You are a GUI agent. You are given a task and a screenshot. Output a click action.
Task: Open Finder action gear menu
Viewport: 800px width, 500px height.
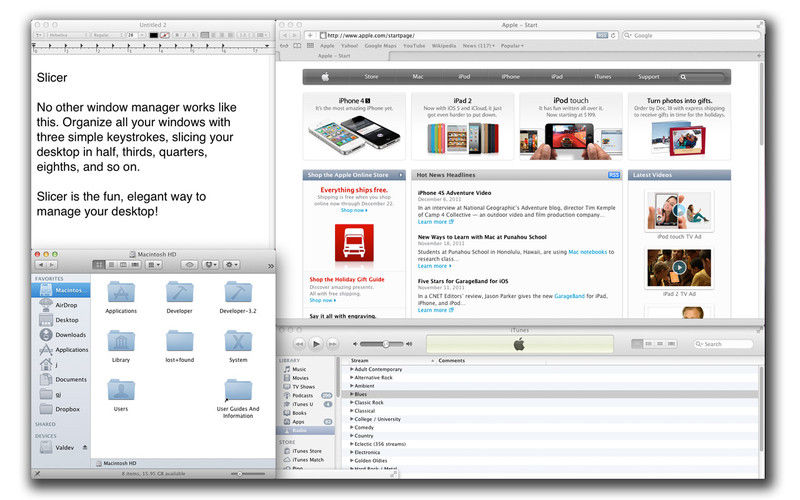coord(231,265)
